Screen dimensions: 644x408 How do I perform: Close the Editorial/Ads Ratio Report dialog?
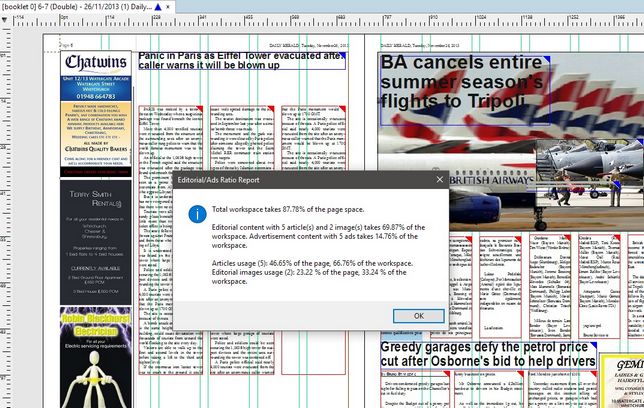click(x=439, y=180)
